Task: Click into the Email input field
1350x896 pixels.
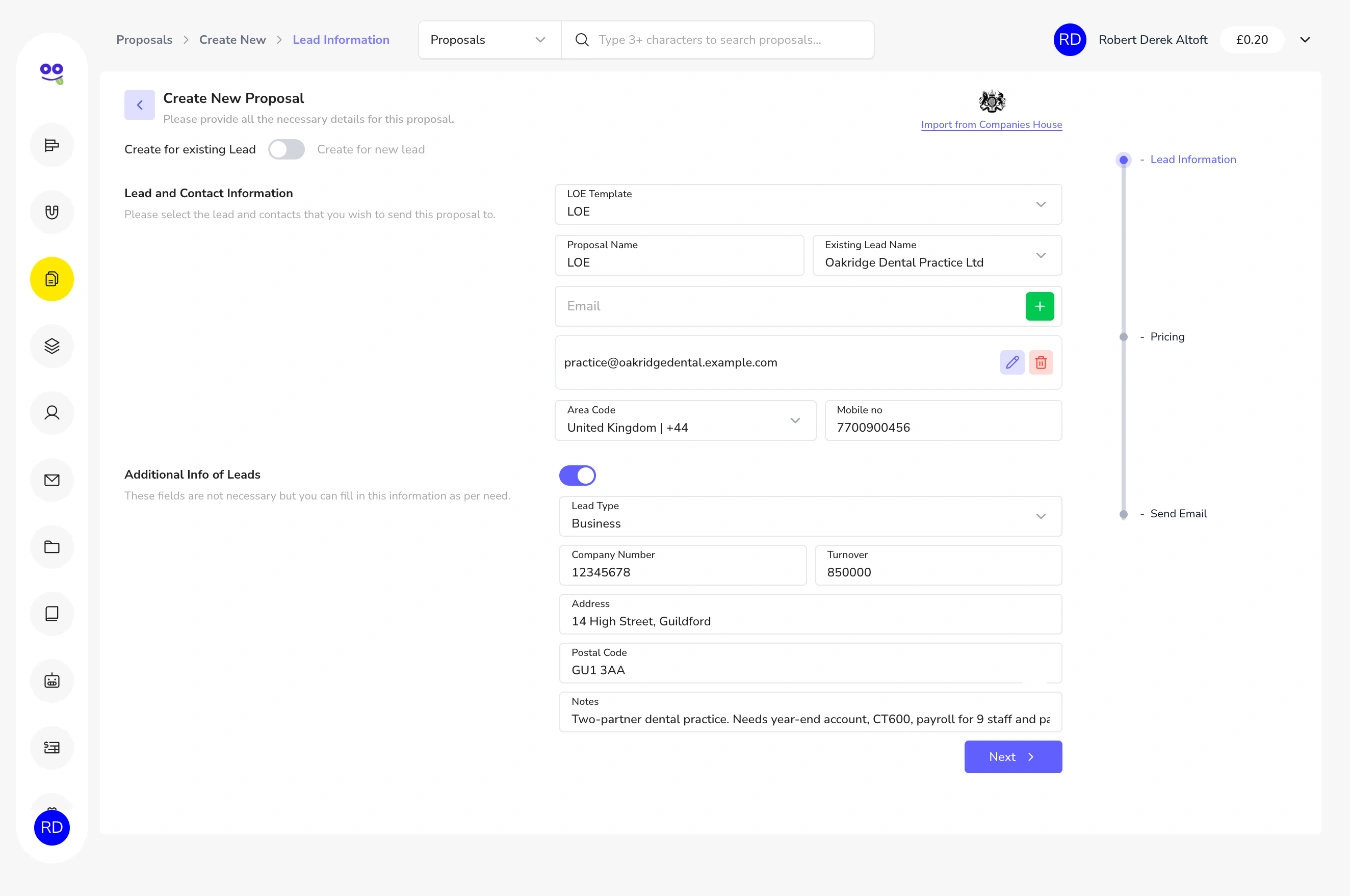Action: (x=789, y=306)
